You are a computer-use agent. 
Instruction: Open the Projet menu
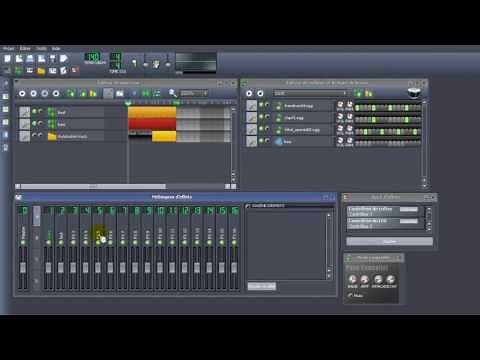9,49
